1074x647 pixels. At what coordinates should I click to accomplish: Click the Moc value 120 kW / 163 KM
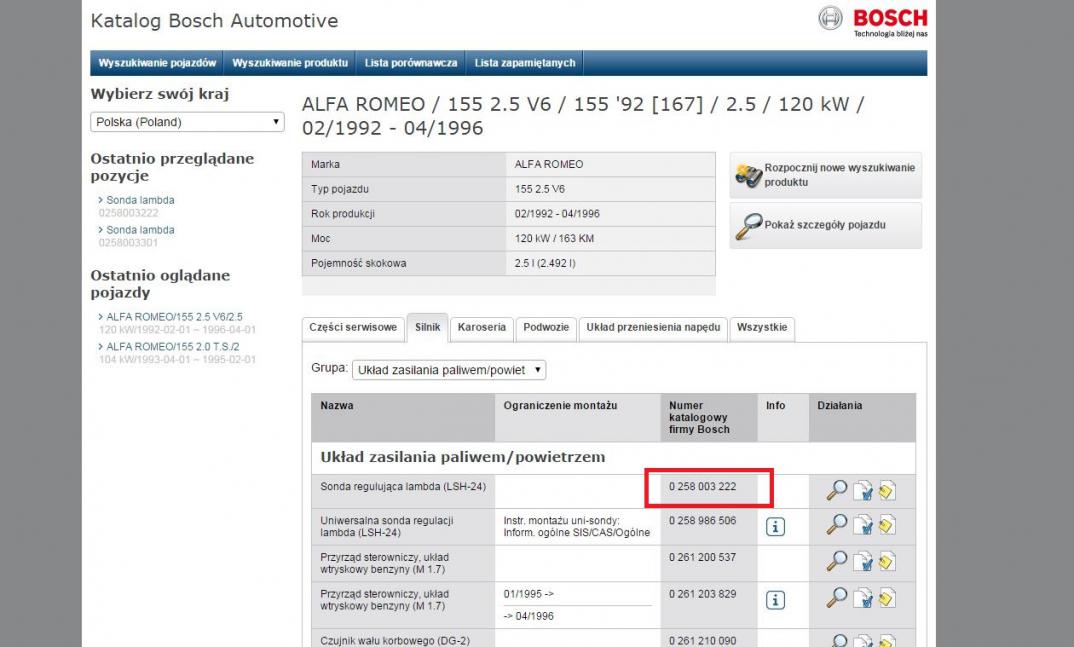pyautogui.click(x=555, y=239)
